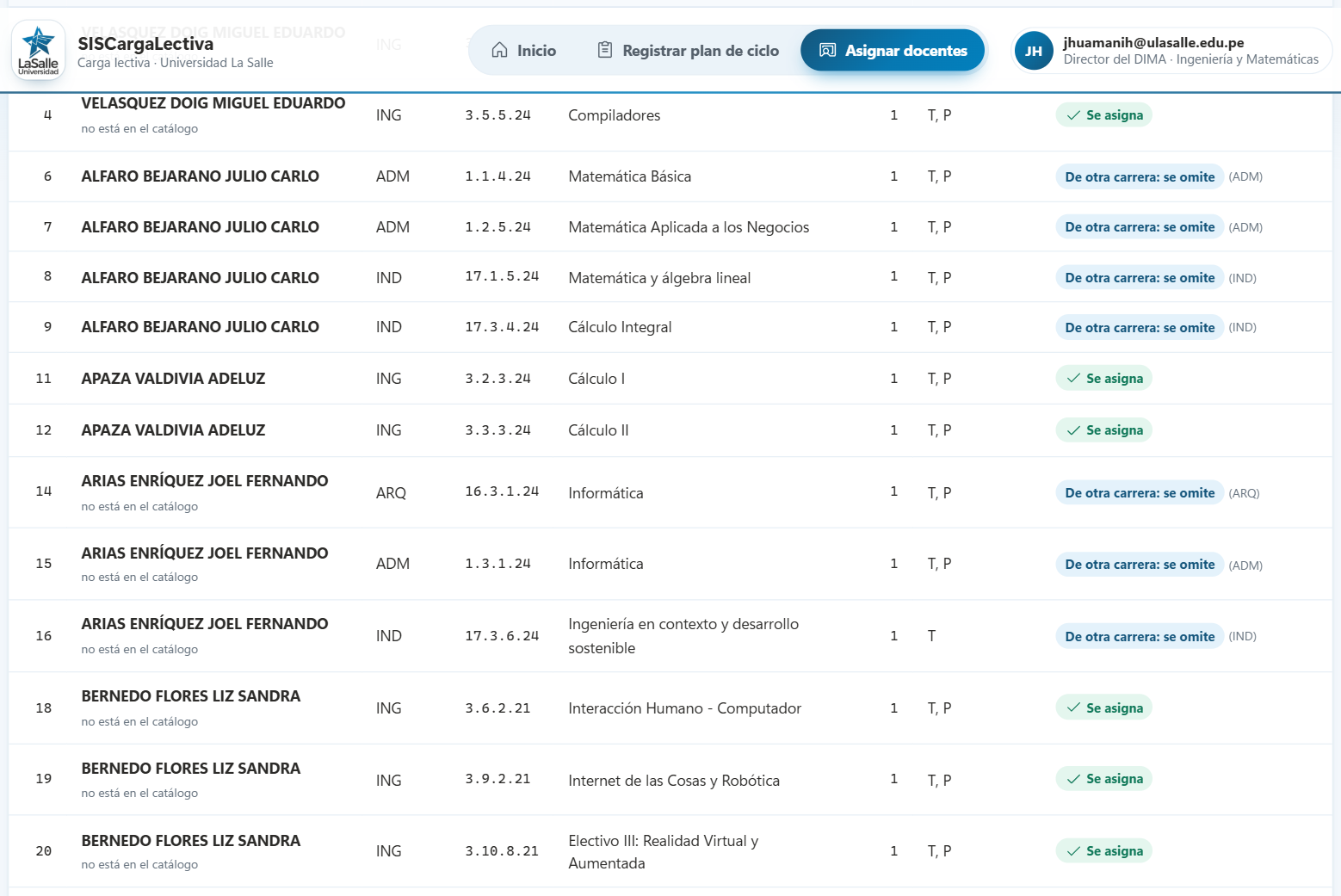This screenshot has width=1341, height=896.
Task: Select ALFARO BEJARANO JULIO CARLO in row 6
Action: [x=201, y=176]
